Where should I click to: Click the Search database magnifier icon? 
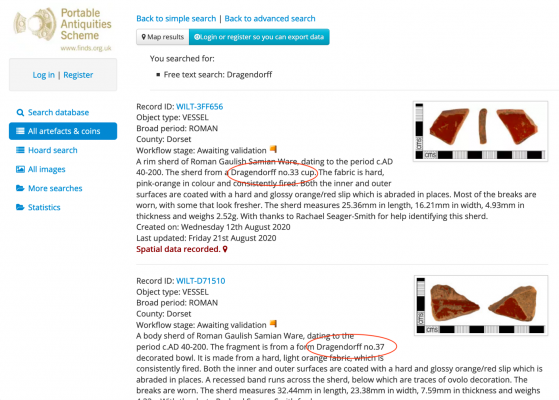click(x=20, y=113)
